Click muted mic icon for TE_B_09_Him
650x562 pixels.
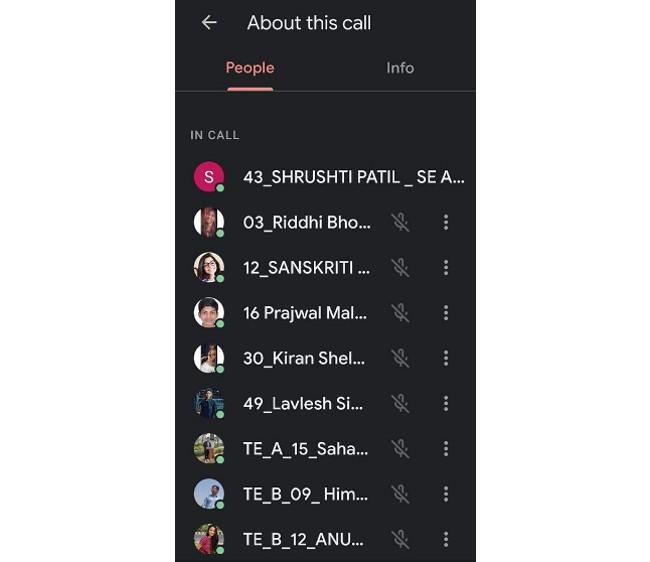[x=400, y=494]
